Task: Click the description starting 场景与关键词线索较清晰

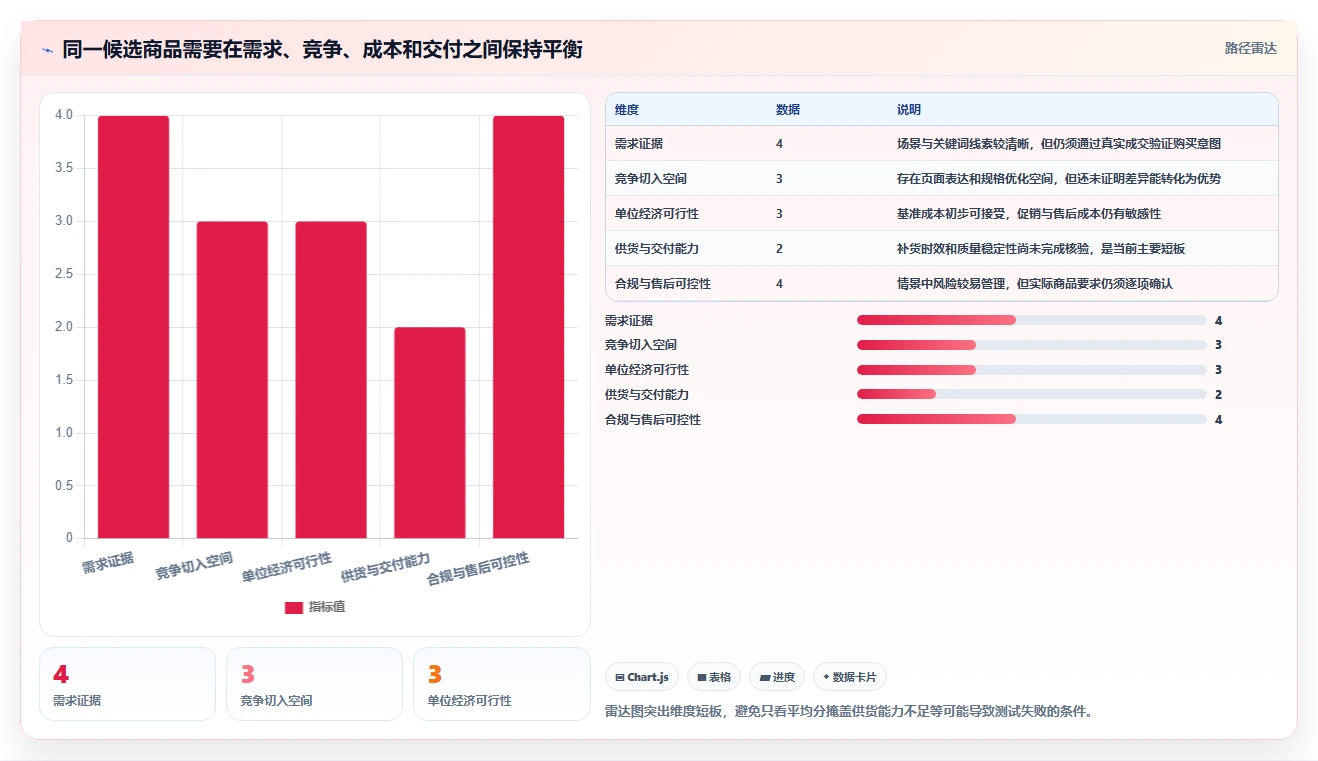Action: [1059, 144]
